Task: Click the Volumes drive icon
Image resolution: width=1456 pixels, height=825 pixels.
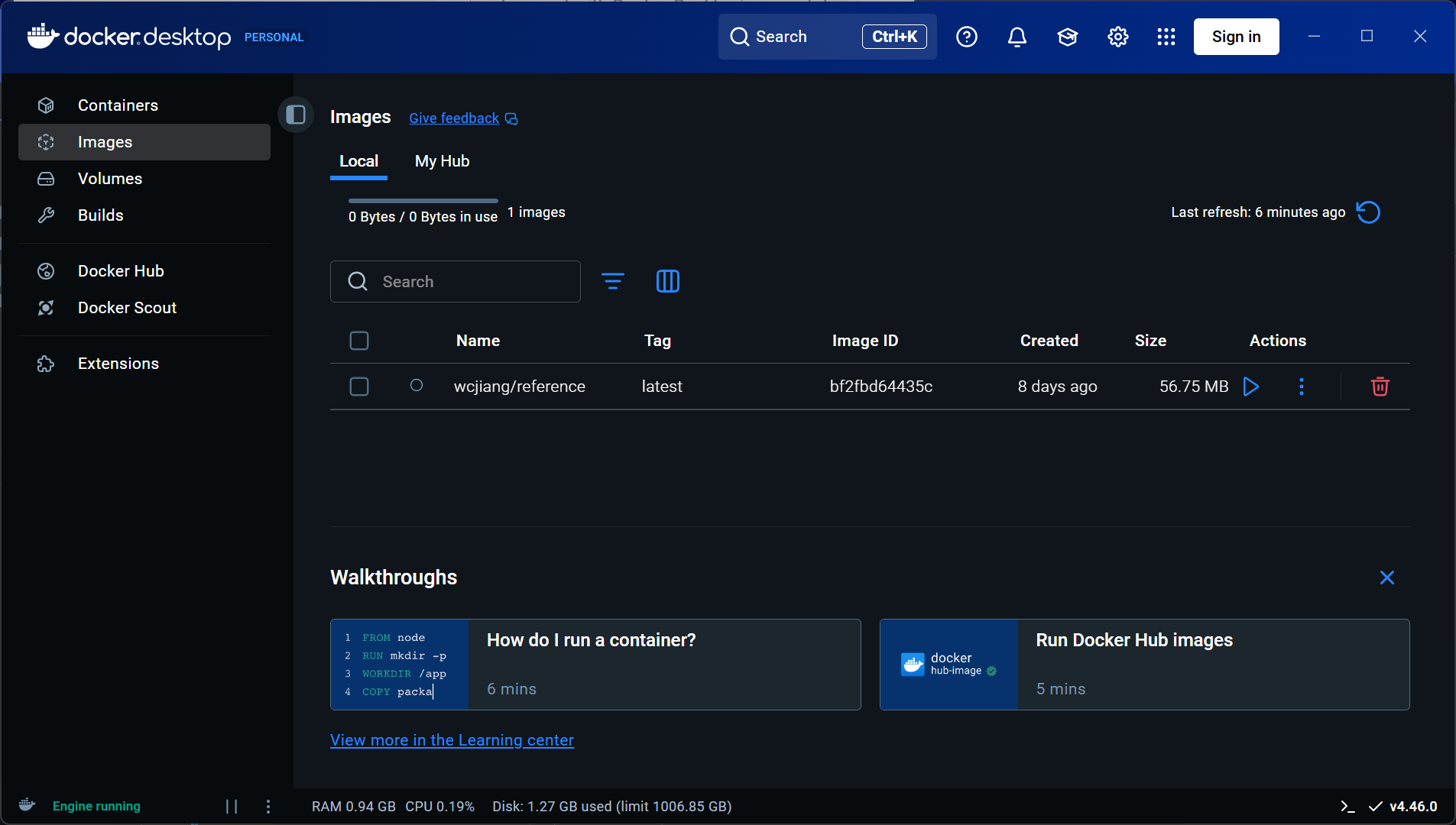Action: [x=46, y=179]
